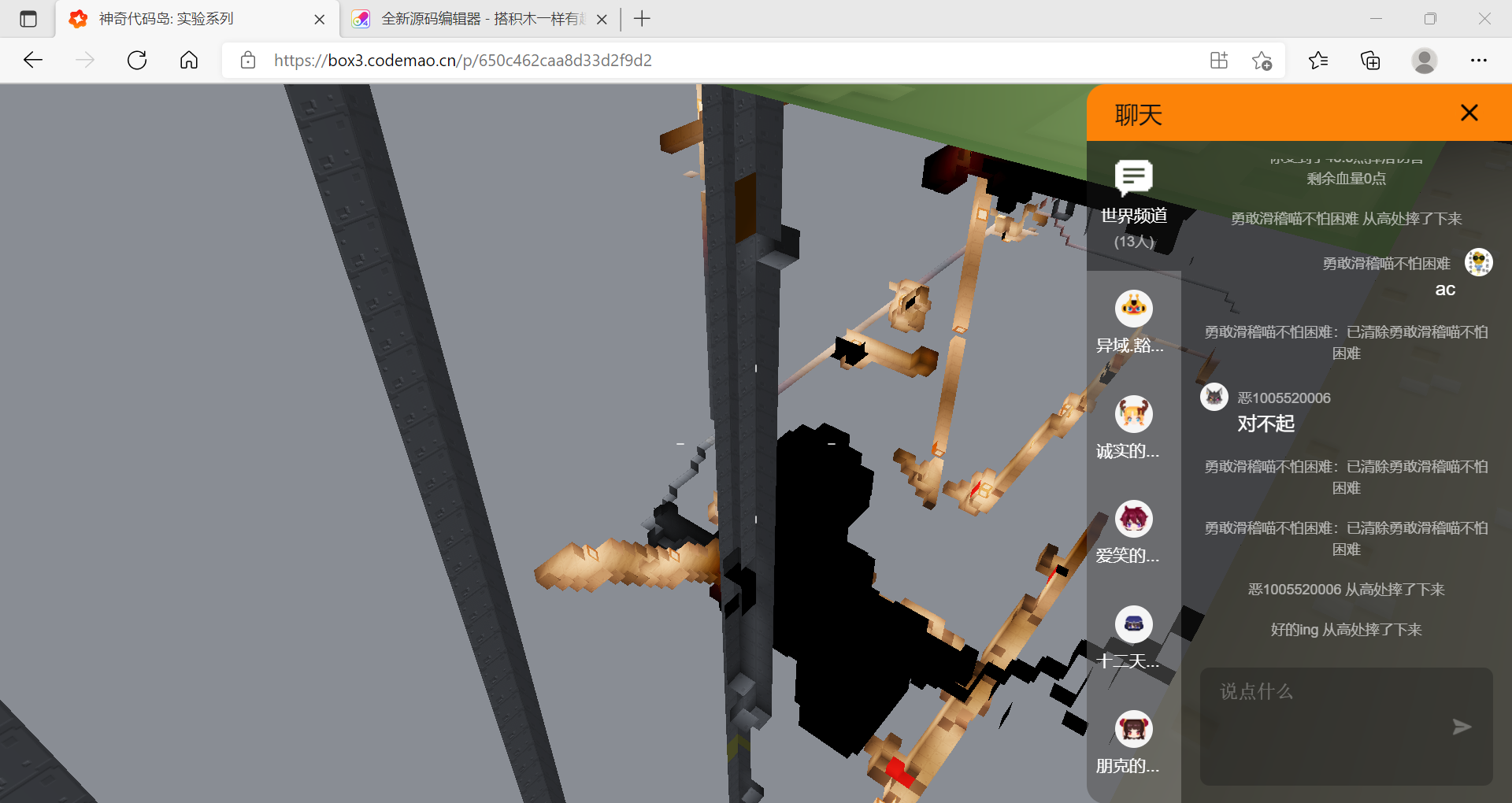
Task: Restore down the browser window
Action: 1430,19
